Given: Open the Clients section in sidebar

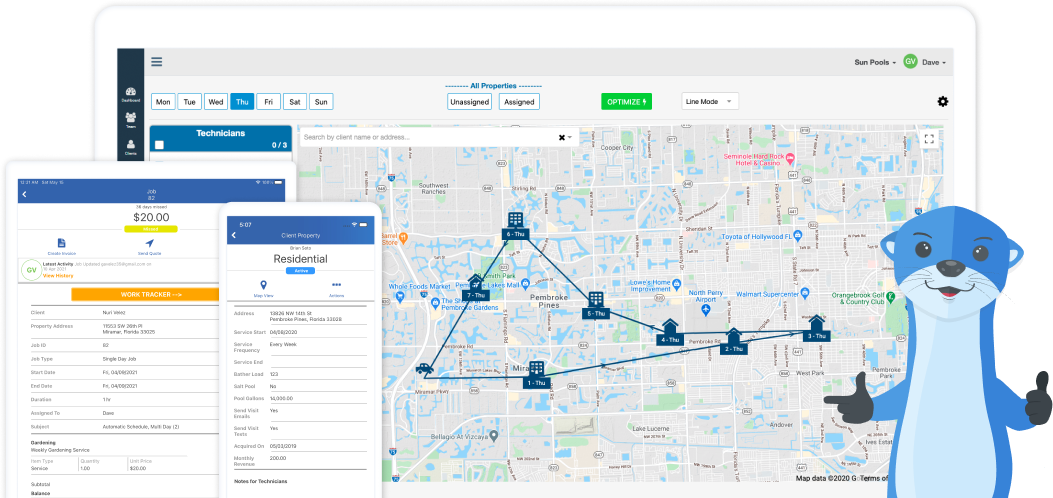Looking at the screenshot, I should [x=131, y=147].
